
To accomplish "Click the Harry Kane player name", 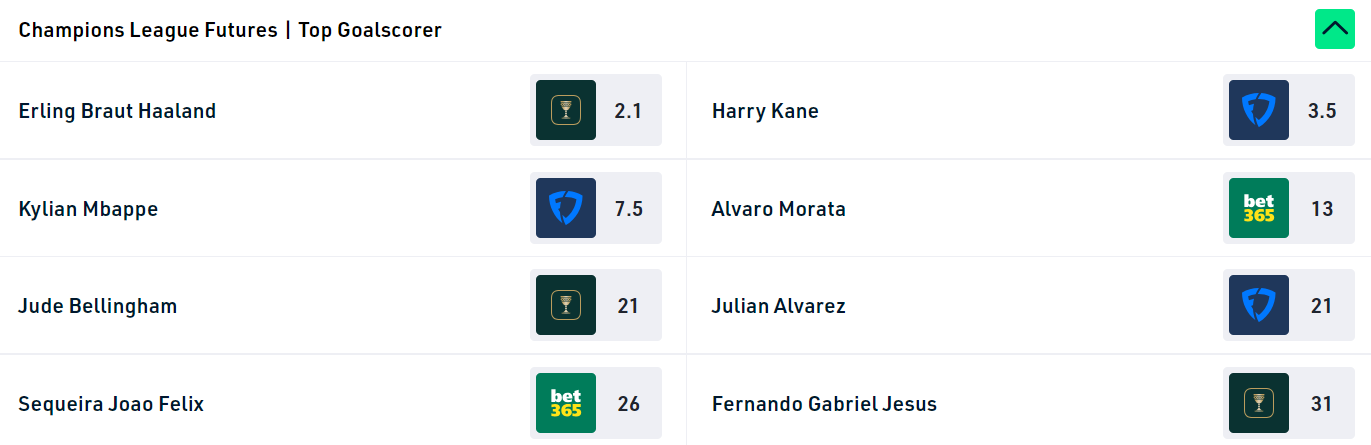I will 765,111.
